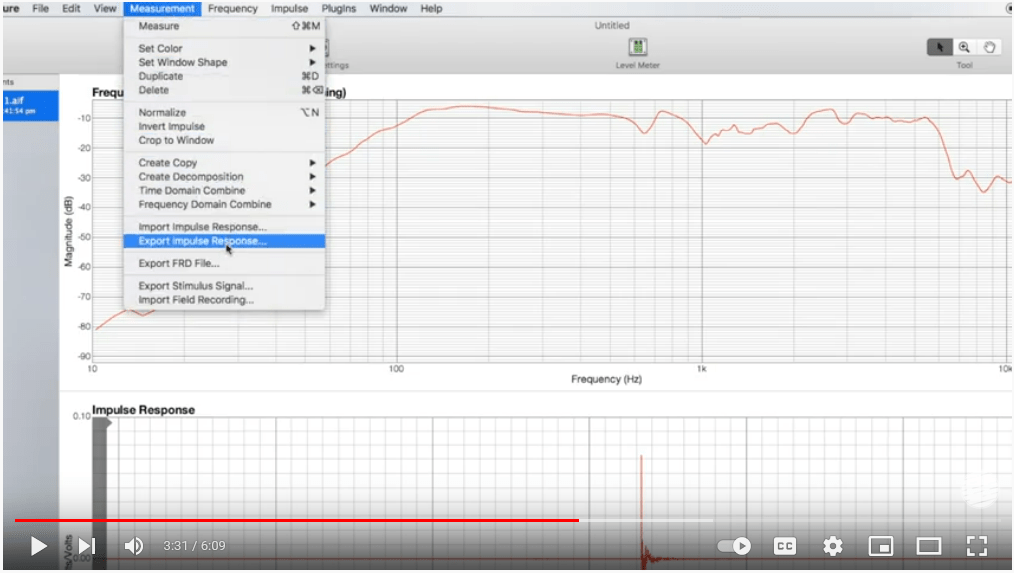Expand the Create Copy submenu
The width and height of the screenshot is (1014, 573).
pyautogui.click(x=224, y=163)
